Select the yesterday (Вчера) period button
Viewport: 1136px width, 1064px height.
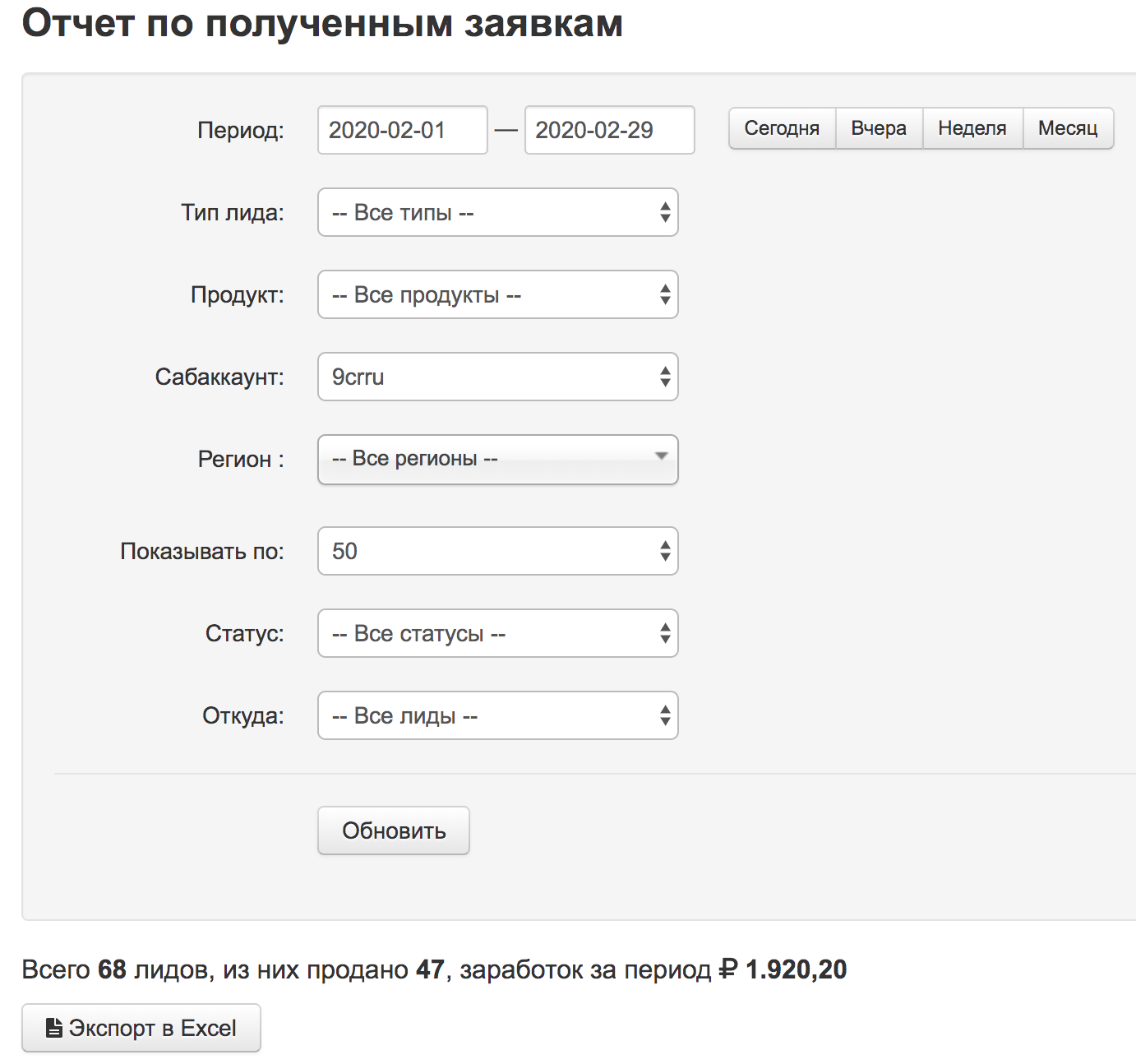879,128
